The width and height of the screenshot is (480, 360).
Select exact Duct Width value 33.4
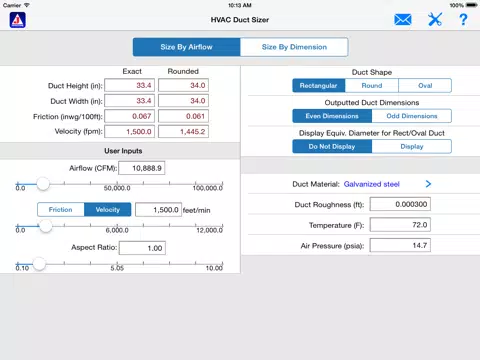130,101
